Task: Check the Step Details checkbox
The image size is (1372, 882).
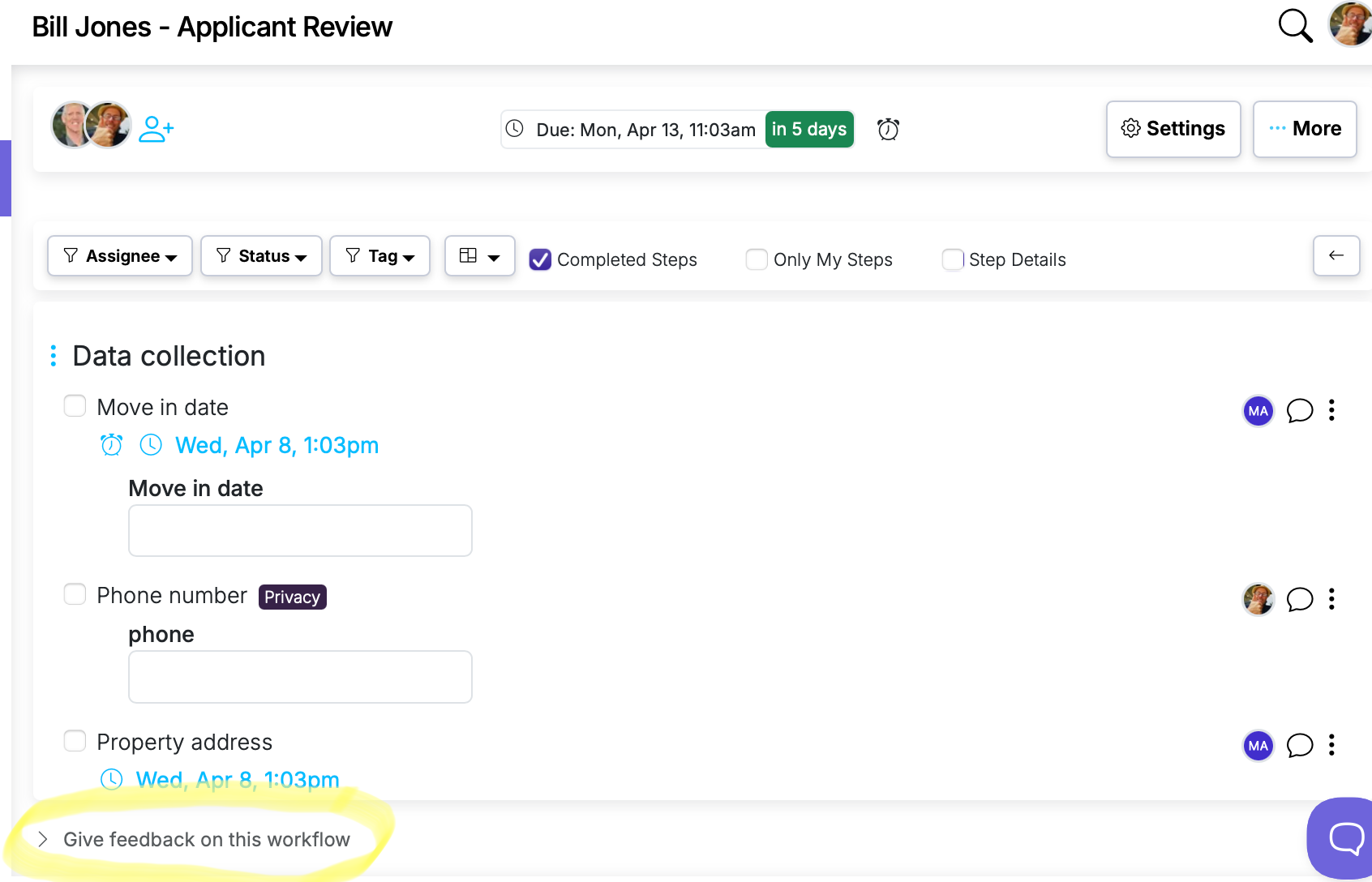Action: [x=953, y=259]
